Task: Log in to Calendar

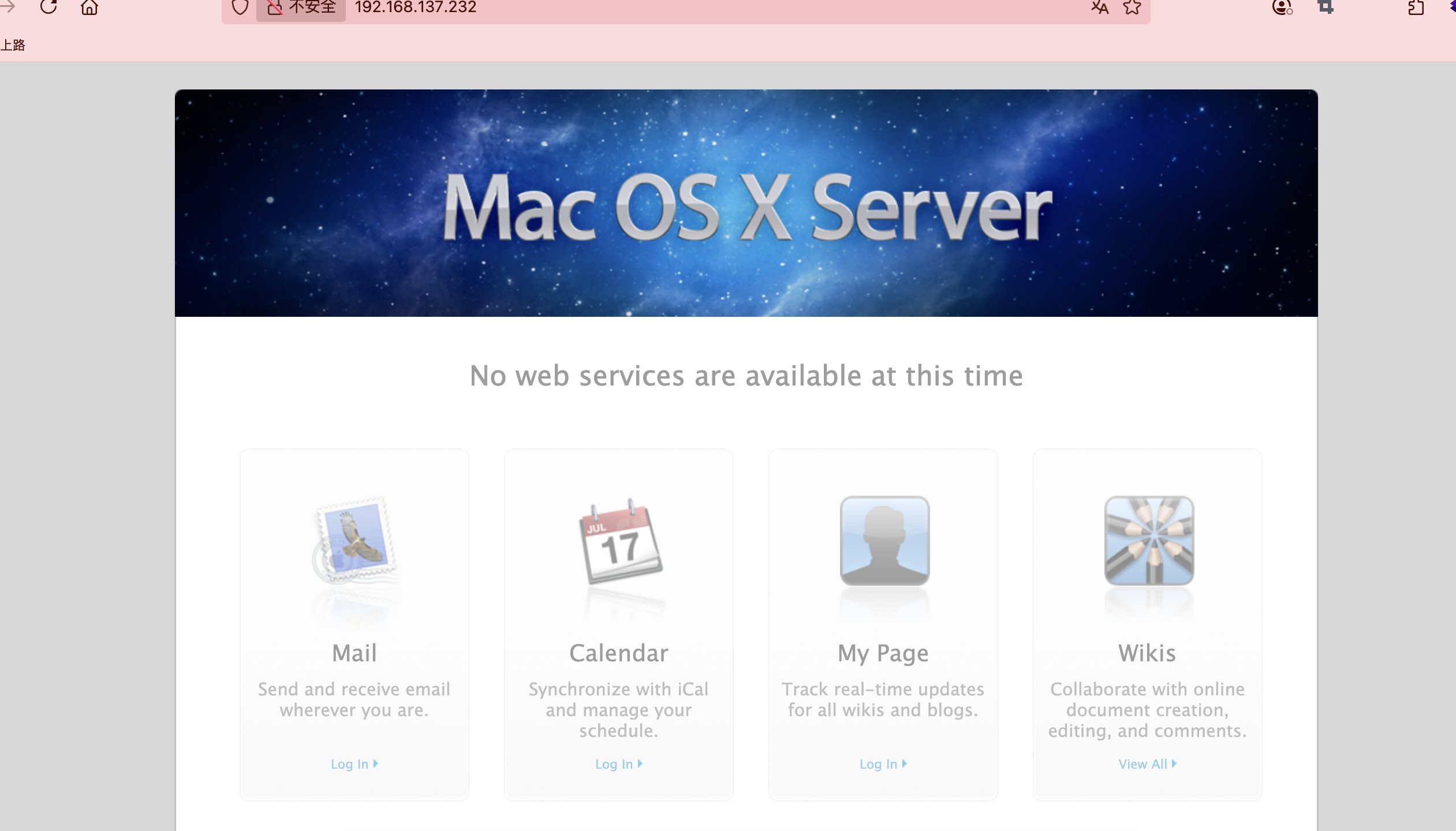Action: tap(619, 763)
